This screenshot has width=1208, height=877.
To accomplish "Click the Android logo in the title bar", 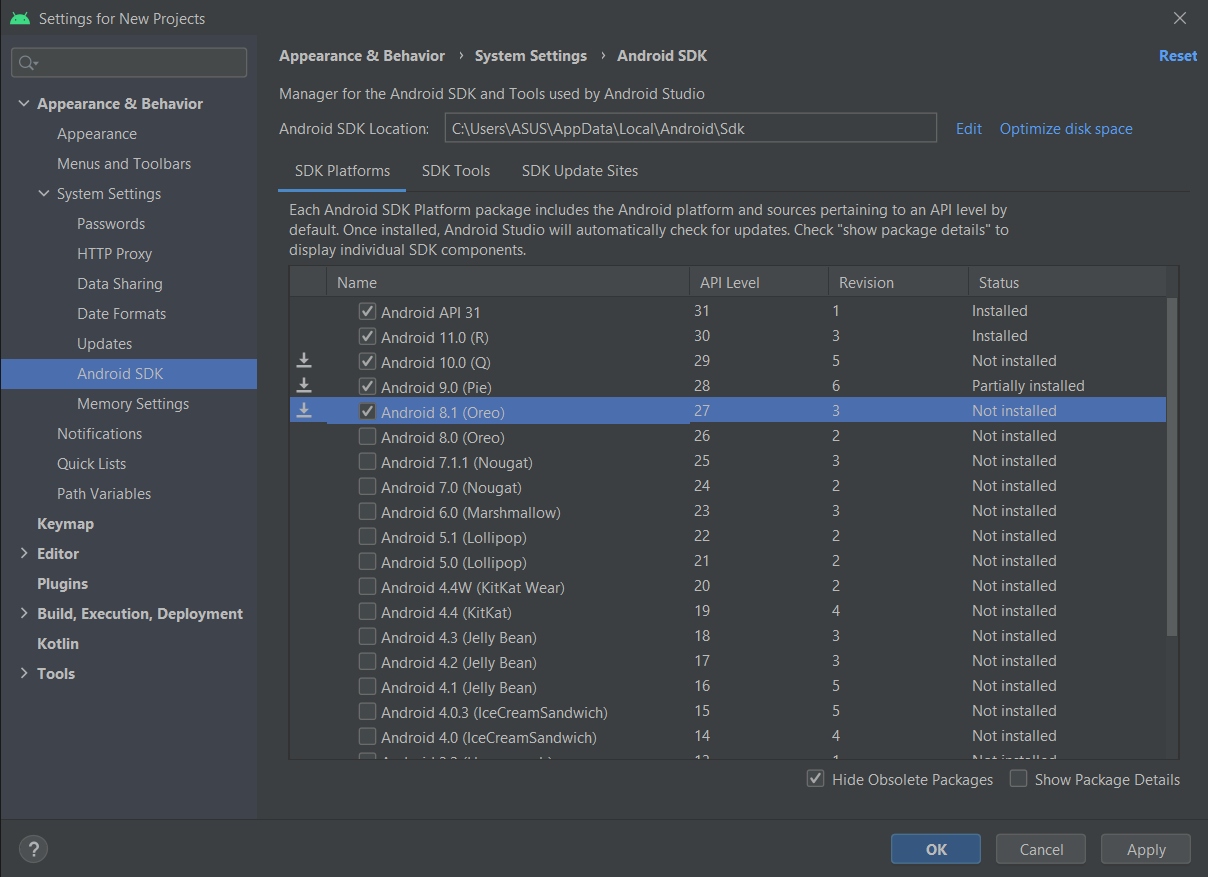I will point(20,18).
